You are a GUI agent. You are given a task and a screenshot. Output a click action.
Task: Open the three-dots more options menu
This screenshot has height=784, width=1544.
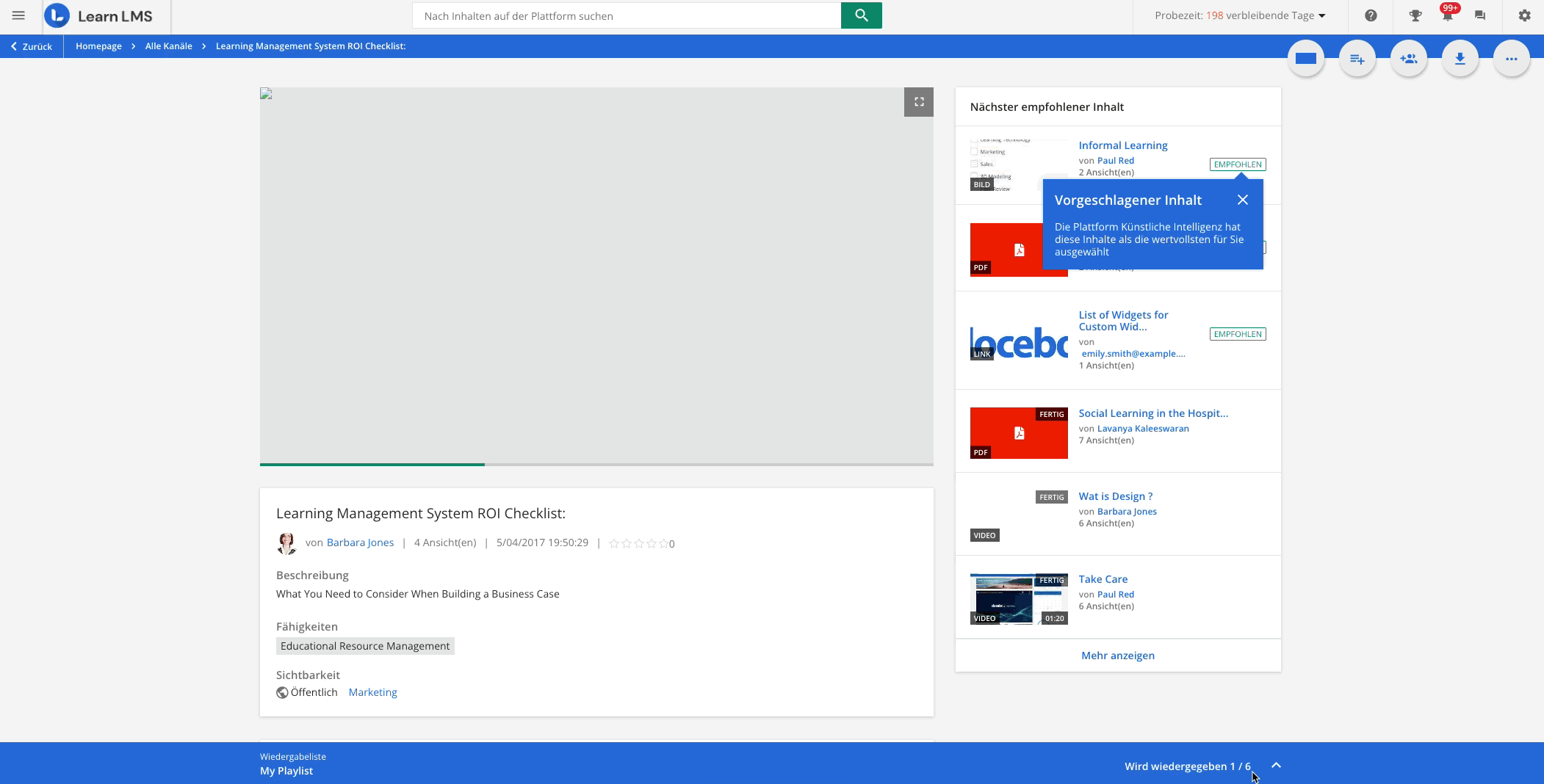pyautogui.click(x=1511, y=59)
